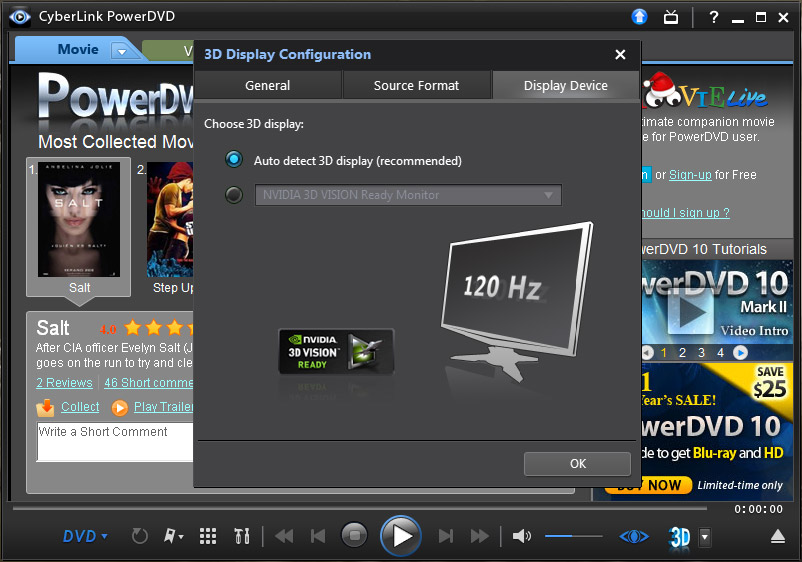802x562 pixels.
Task: Open the bookmark icon menu
Action: pos(173,536)
